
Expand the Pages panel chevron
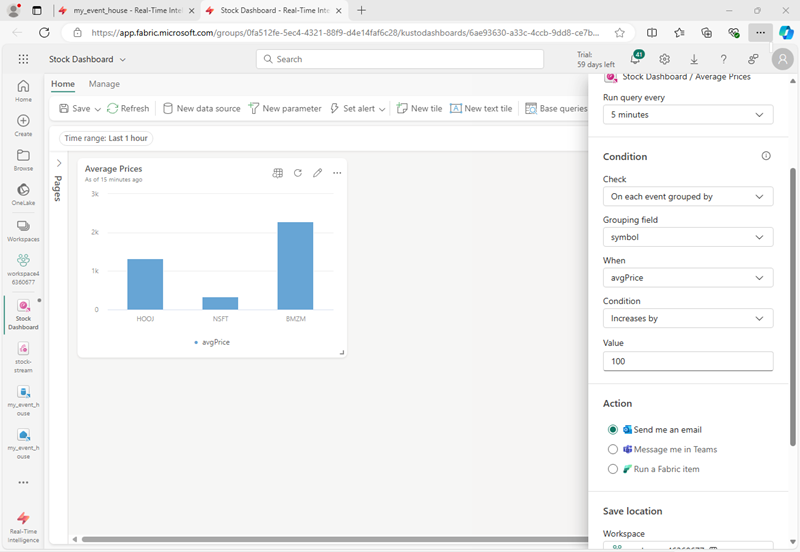[x=59, y=163]
